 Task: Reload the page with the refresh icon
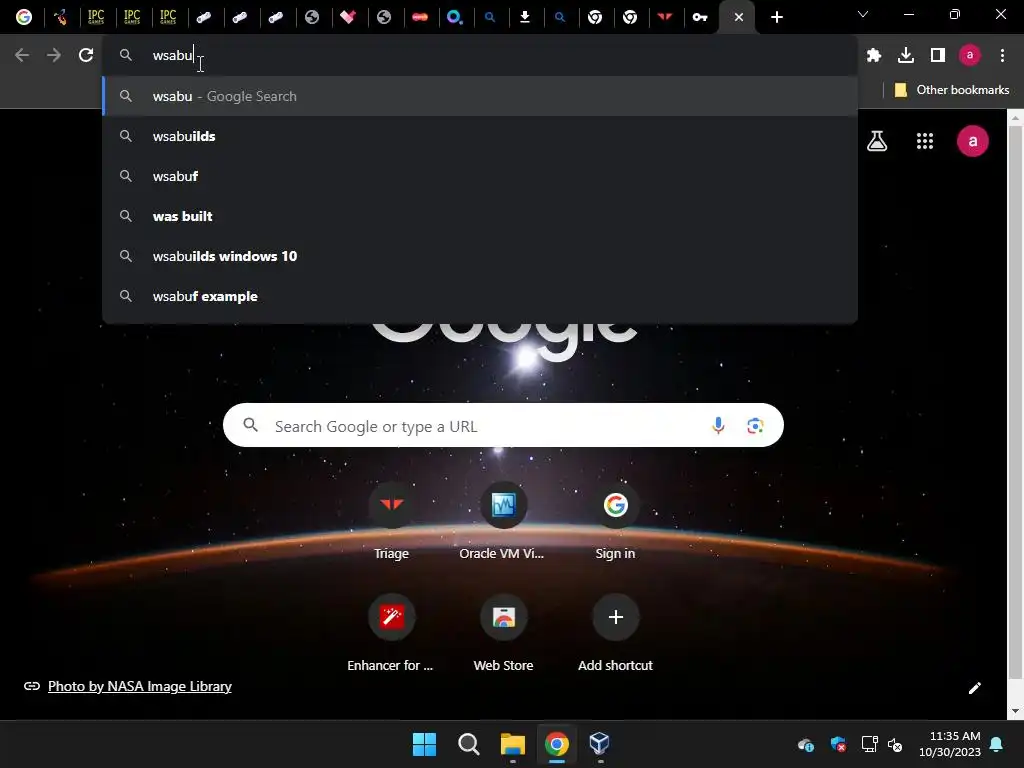[86, 56]
